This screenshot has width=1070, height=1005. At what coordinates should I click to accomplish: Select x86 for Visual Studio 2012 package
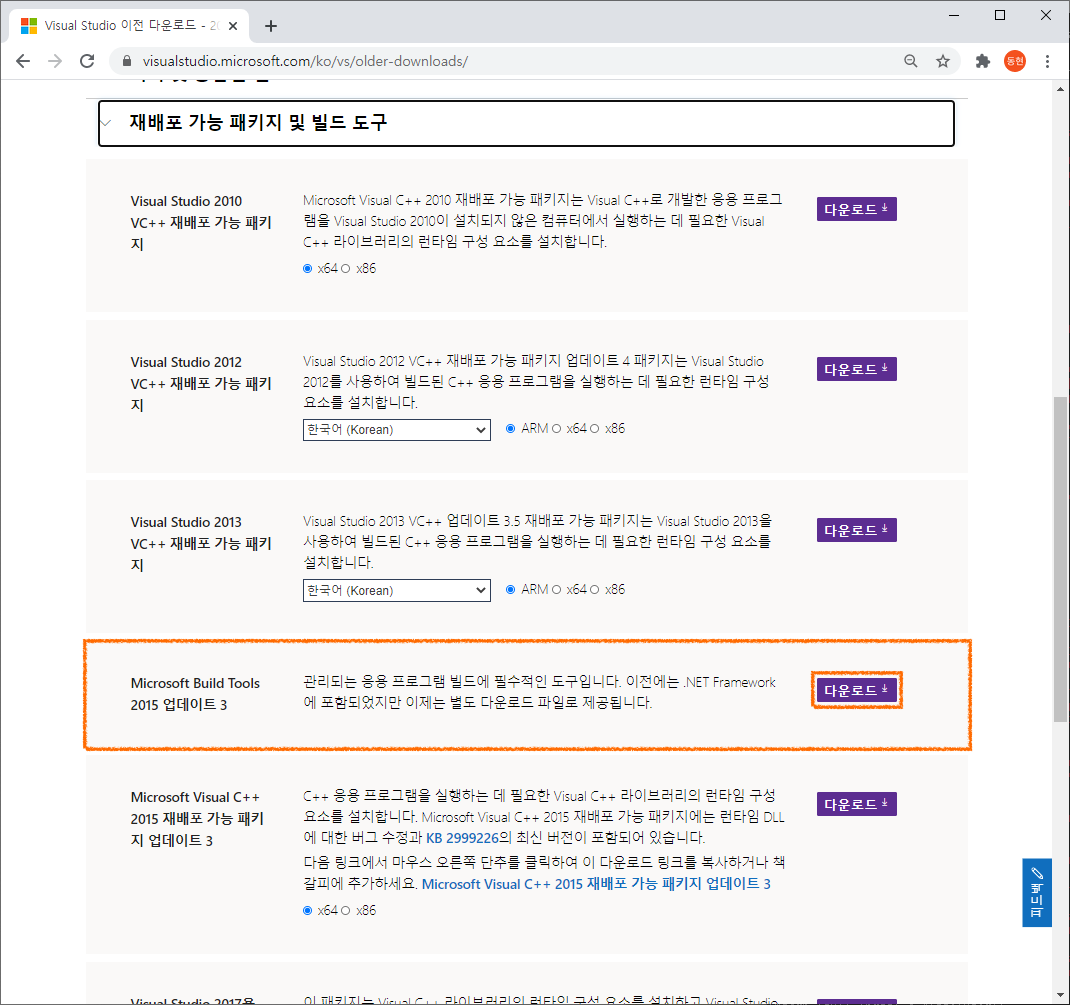(594, 428)
